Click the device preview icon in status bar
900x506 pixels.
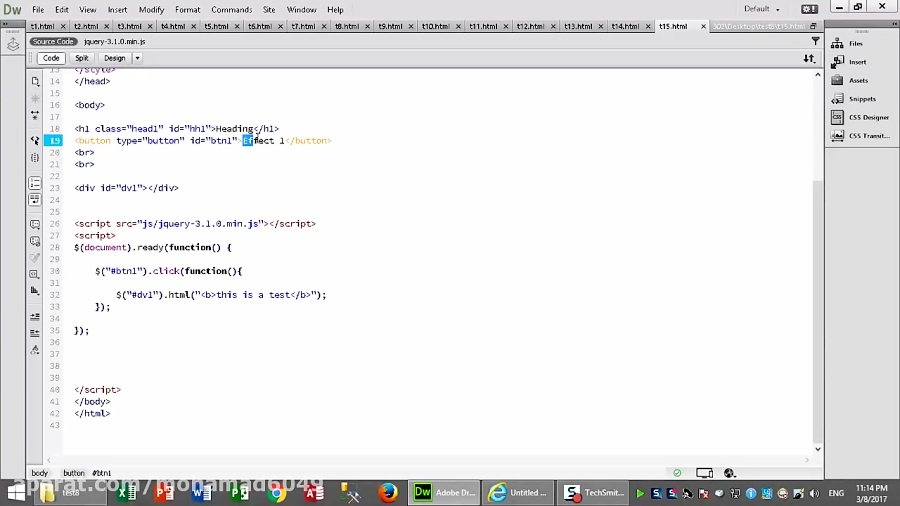tap(704, 473)
